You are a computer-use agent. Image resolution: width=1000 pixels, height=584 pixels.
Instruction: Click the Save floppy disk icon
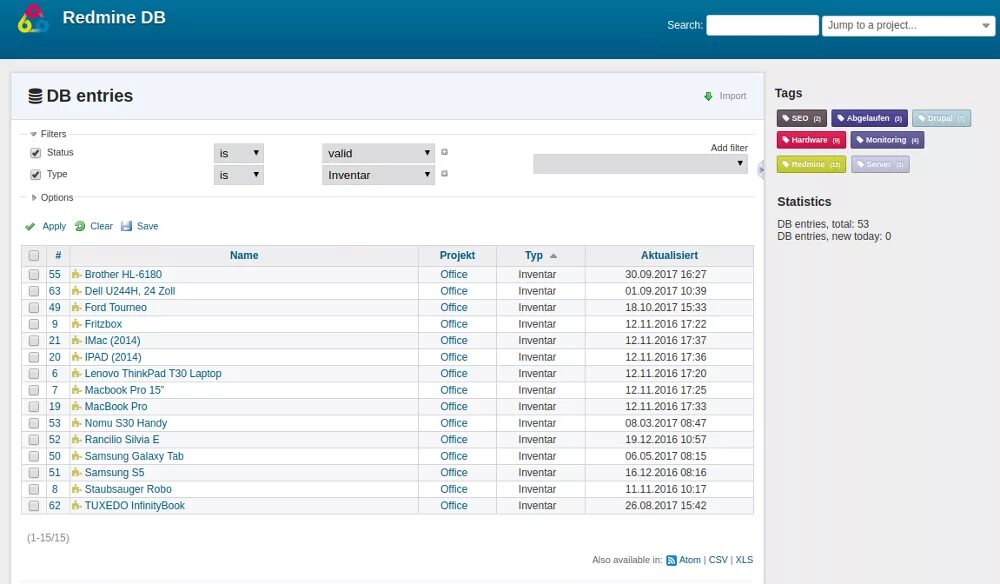(x=126, y=226)
